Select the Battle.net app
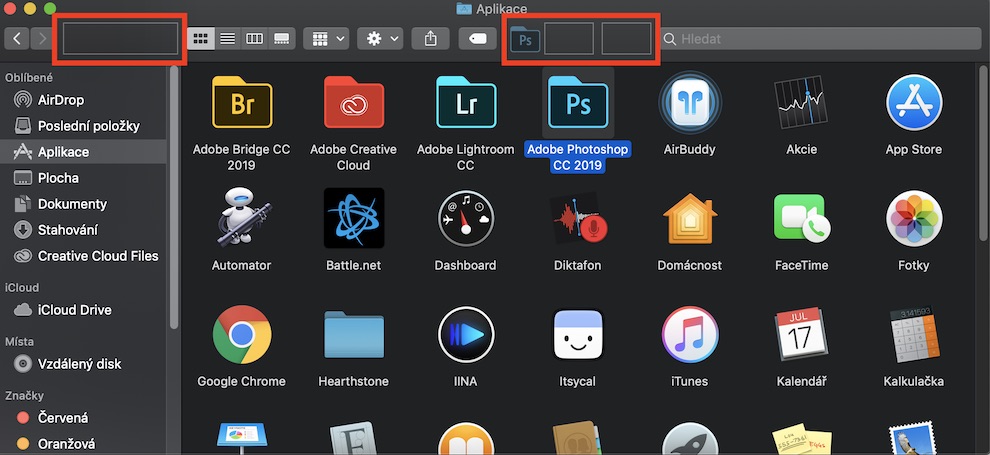This screenshot has height=455, width=990. coord(354,218)
